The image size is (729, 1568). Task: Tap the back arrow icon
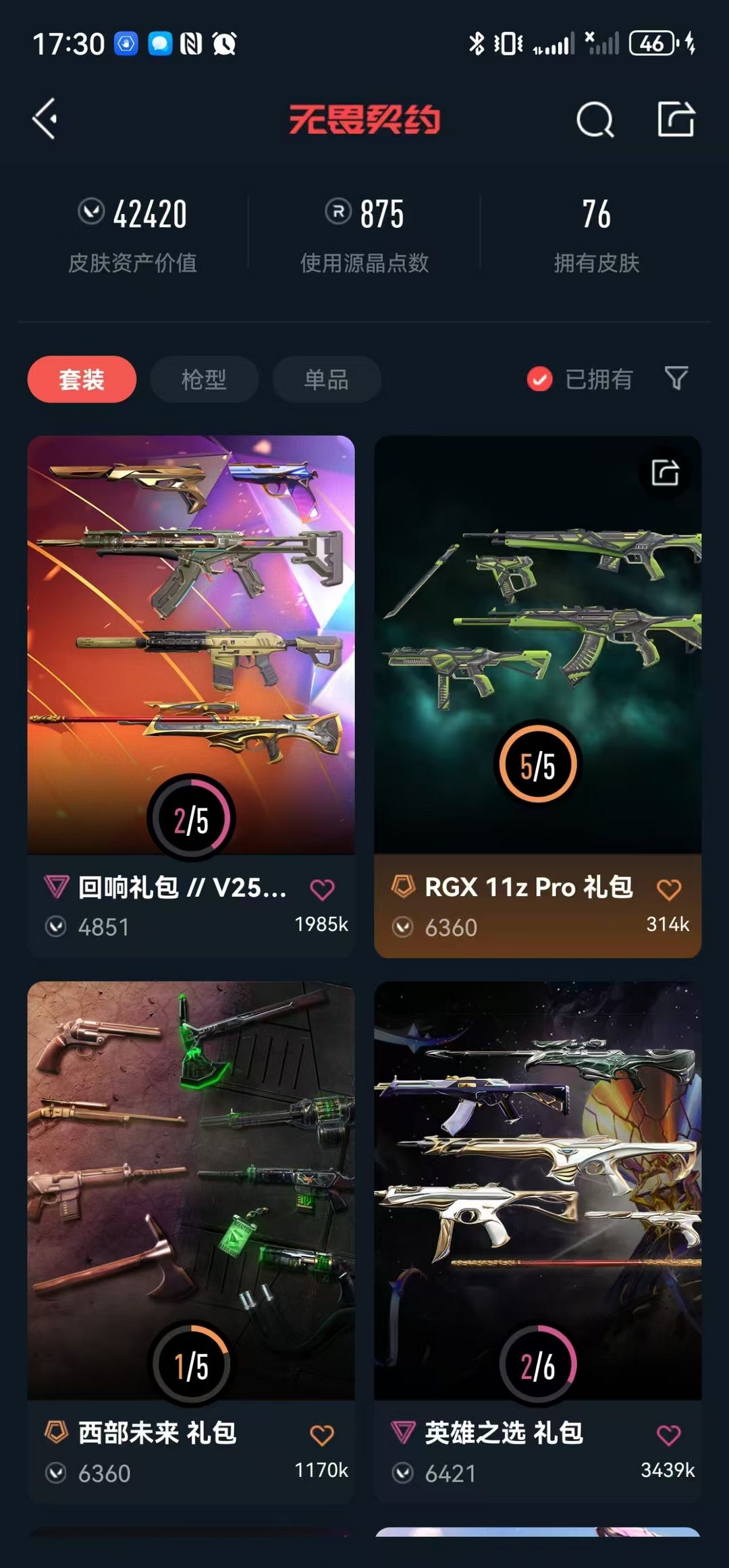45,119
